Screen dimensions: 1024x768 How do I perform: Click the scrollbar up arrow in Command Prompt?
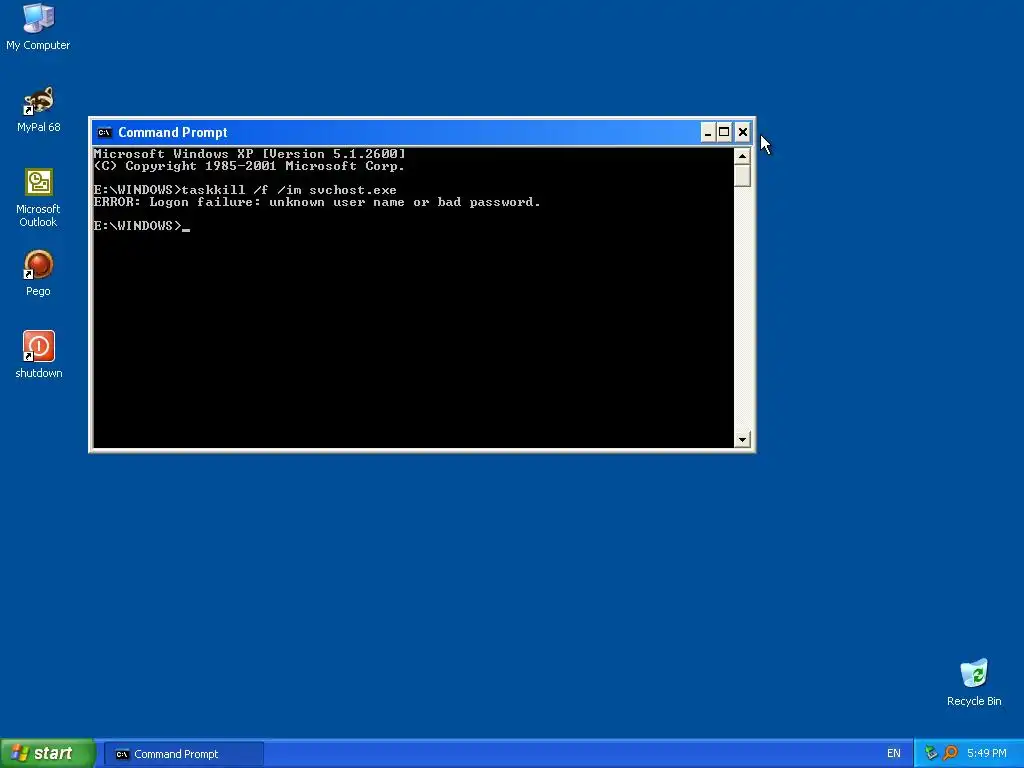[x=742, y=156]
